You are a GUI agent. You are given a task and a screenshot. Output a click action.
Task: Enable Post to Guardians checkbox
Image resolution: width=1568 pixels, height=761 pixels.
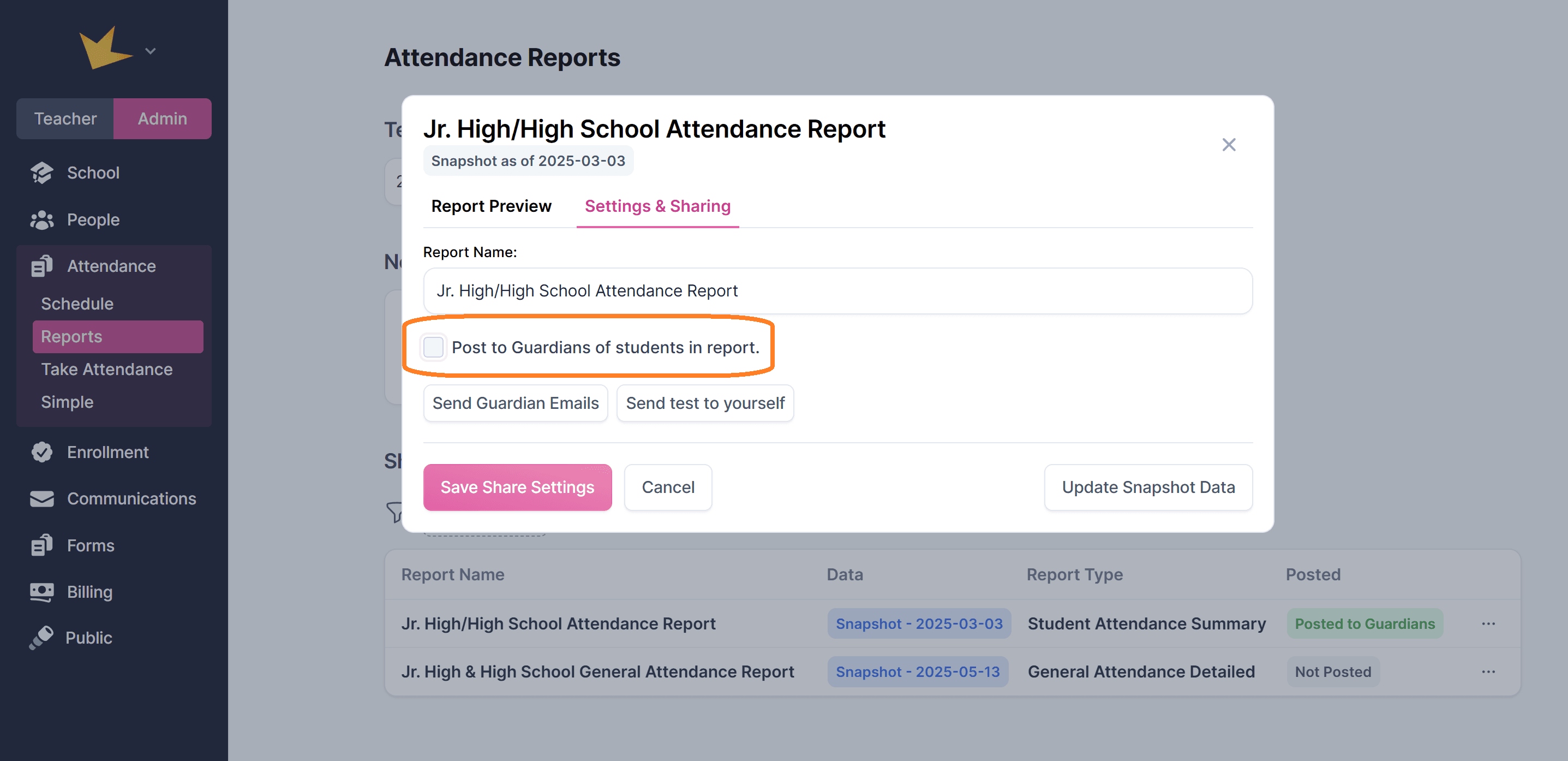433,347
